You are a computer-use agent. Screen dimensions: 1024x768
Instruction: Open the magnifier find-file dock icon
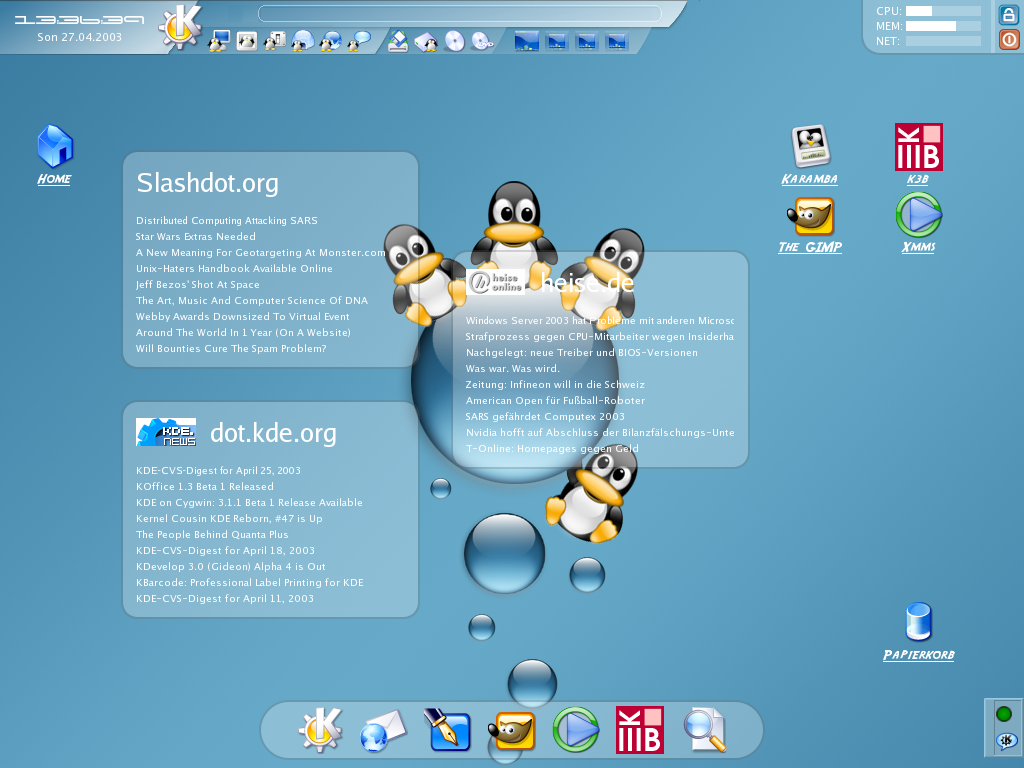click(705, 730)
